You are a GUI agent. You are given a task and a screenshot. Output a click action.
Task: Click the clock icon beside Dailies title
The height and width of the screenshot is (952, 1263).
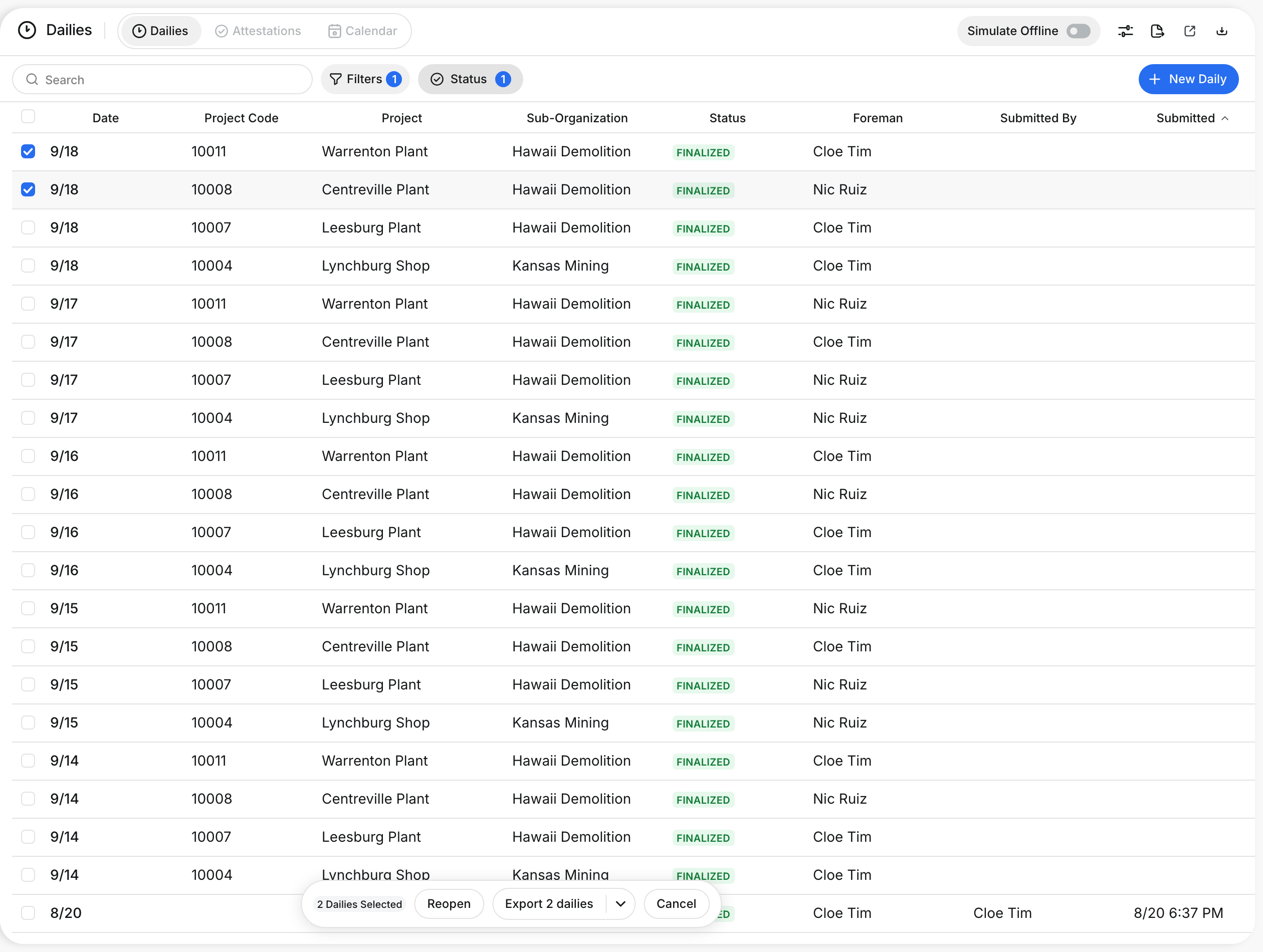click(x=27, y=30)
